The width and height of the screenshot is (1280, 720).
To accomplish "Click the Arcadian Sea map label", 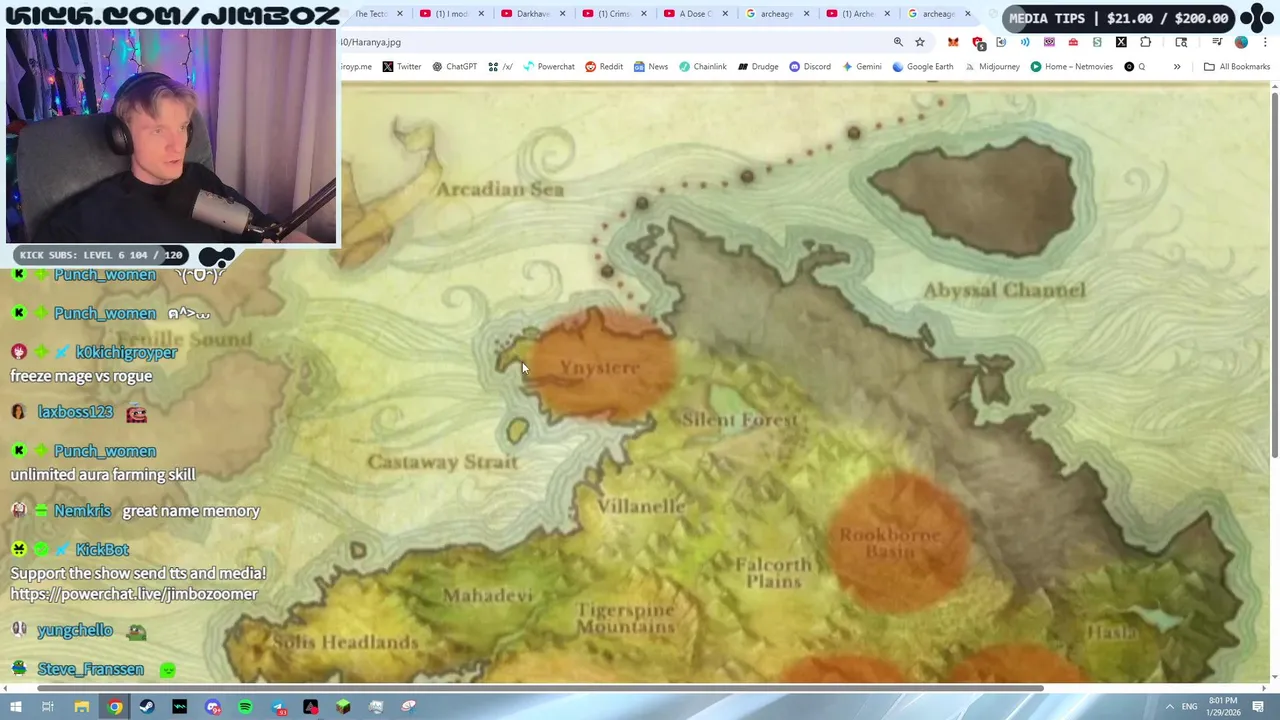I will (500, 189).
